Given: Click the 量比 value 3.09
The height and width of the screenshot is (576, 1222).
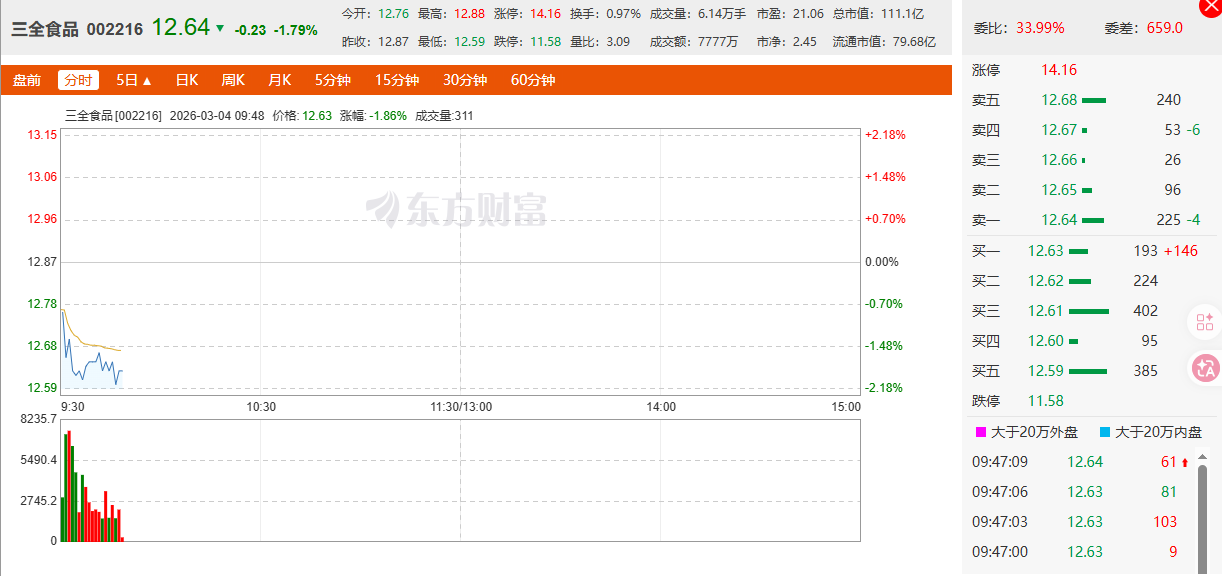Looking at the screenshot, I should [618, 41].
